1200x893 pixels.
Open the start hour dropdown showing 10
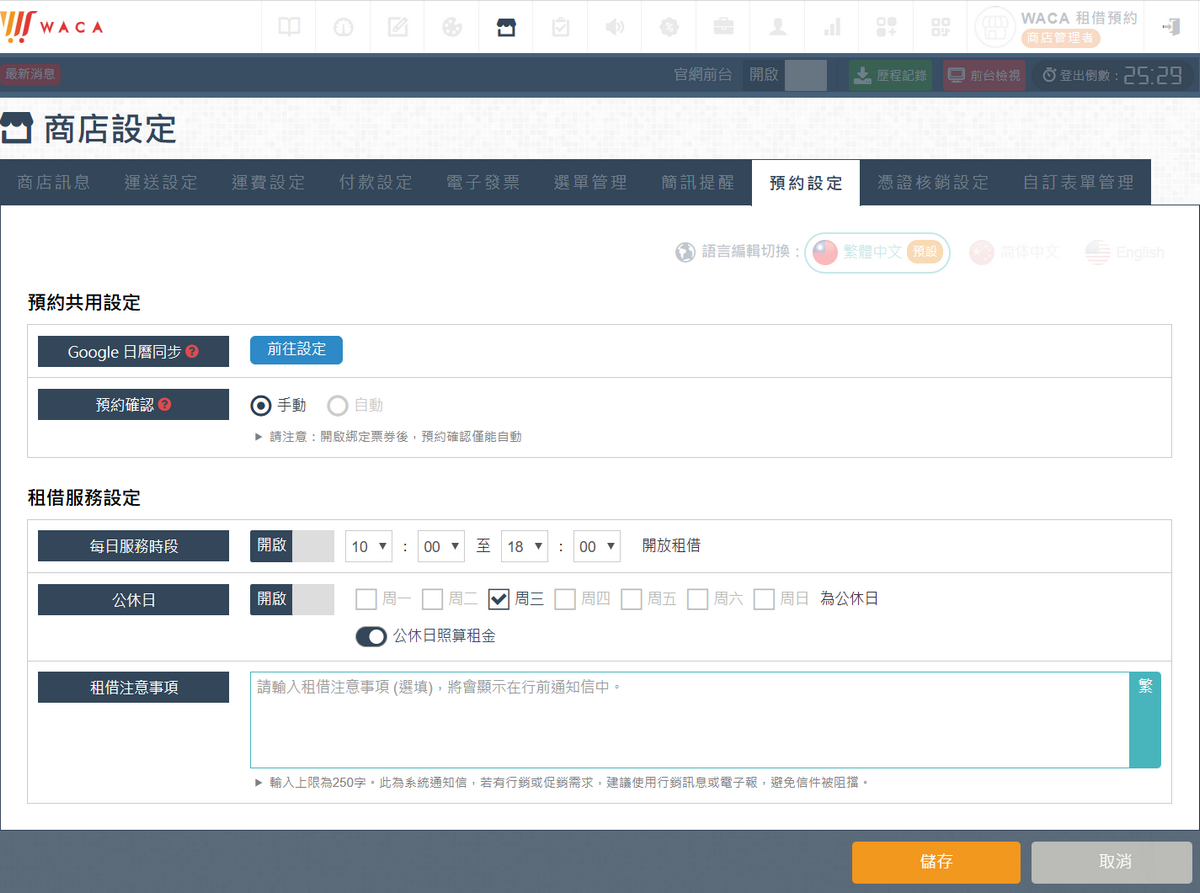(369, 546)
